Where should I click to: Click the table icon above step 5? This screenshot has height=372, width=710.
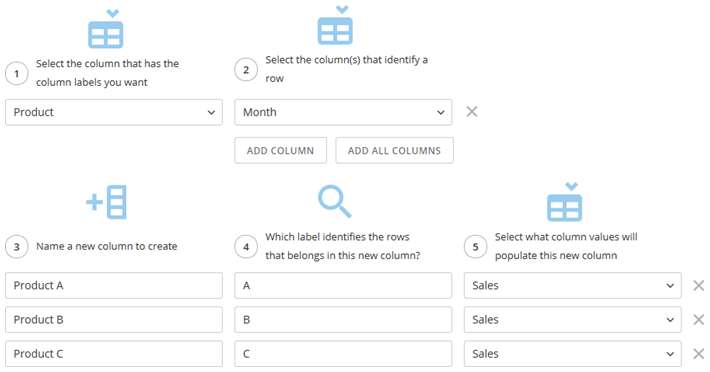(565, 202)
